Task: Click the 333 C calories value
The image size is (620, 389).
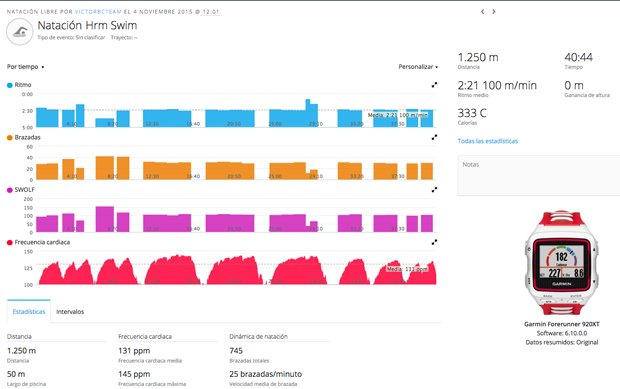Action: point(472,113)
